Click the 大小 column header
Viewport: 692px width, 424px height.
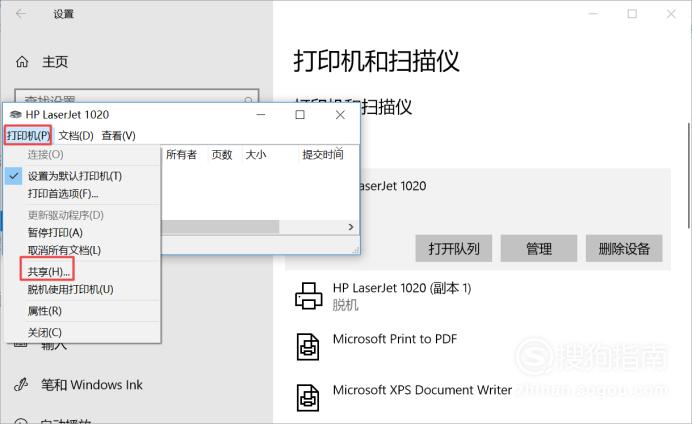pos(256,154)
